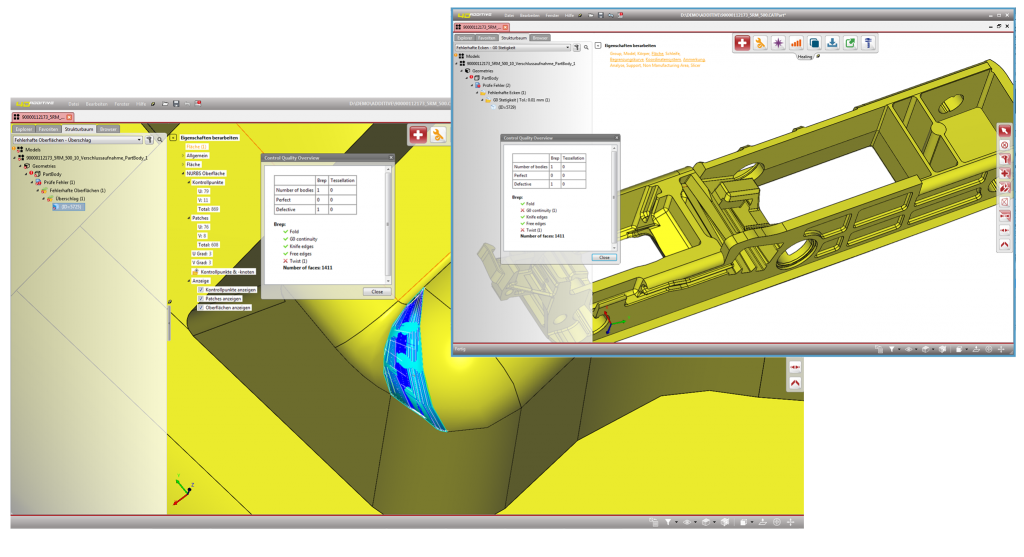Select Prüfe Fehler (2) node in right window tree
The image size is (1024, 557).
pyautogui.click(x=496, y=86)
